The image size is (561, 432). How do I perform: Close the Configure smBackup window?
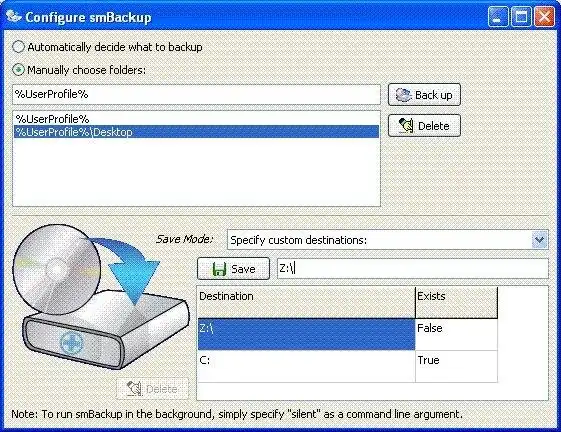544,16
